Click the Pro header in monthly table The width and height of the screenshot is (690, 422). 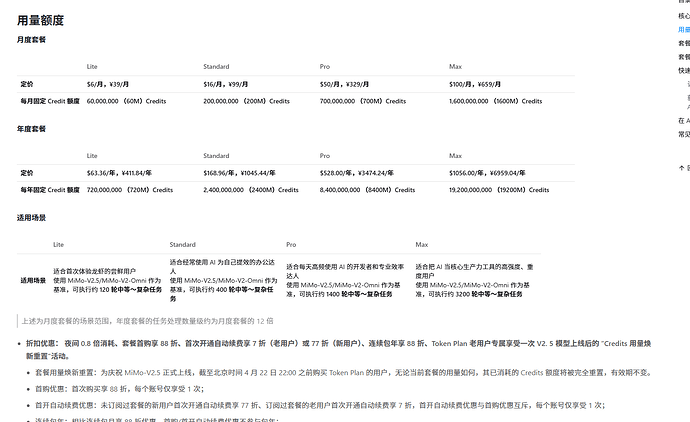point(325,66)
